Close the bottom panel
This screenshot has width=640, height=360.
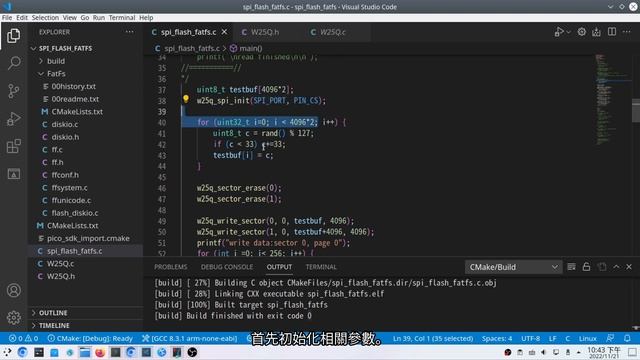click(629, 267)
